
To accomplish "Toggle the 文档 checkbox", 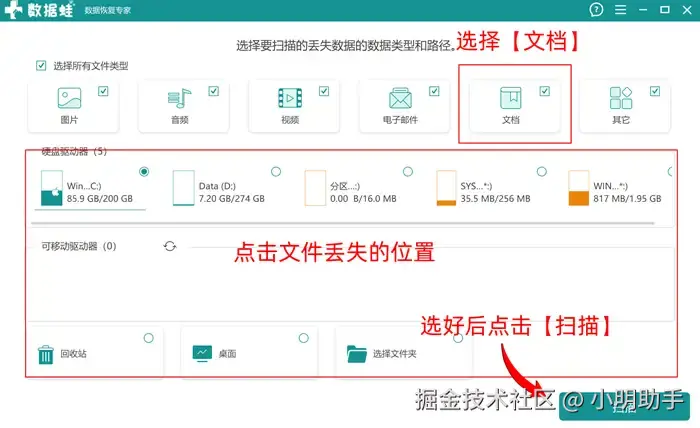I will pyautogui.click(x=545, y=91).
